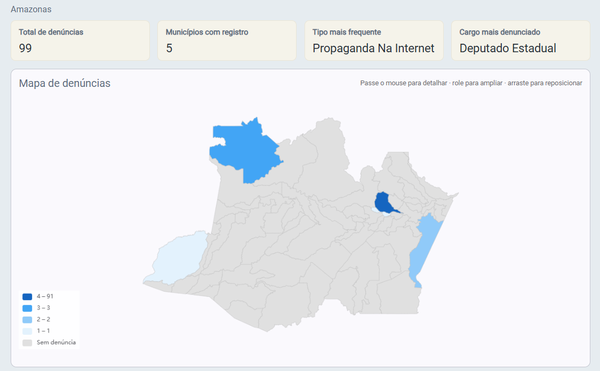Screen dimensions: 600x371
Task: Click the Municípios com registro card
Action: (227, 41)
